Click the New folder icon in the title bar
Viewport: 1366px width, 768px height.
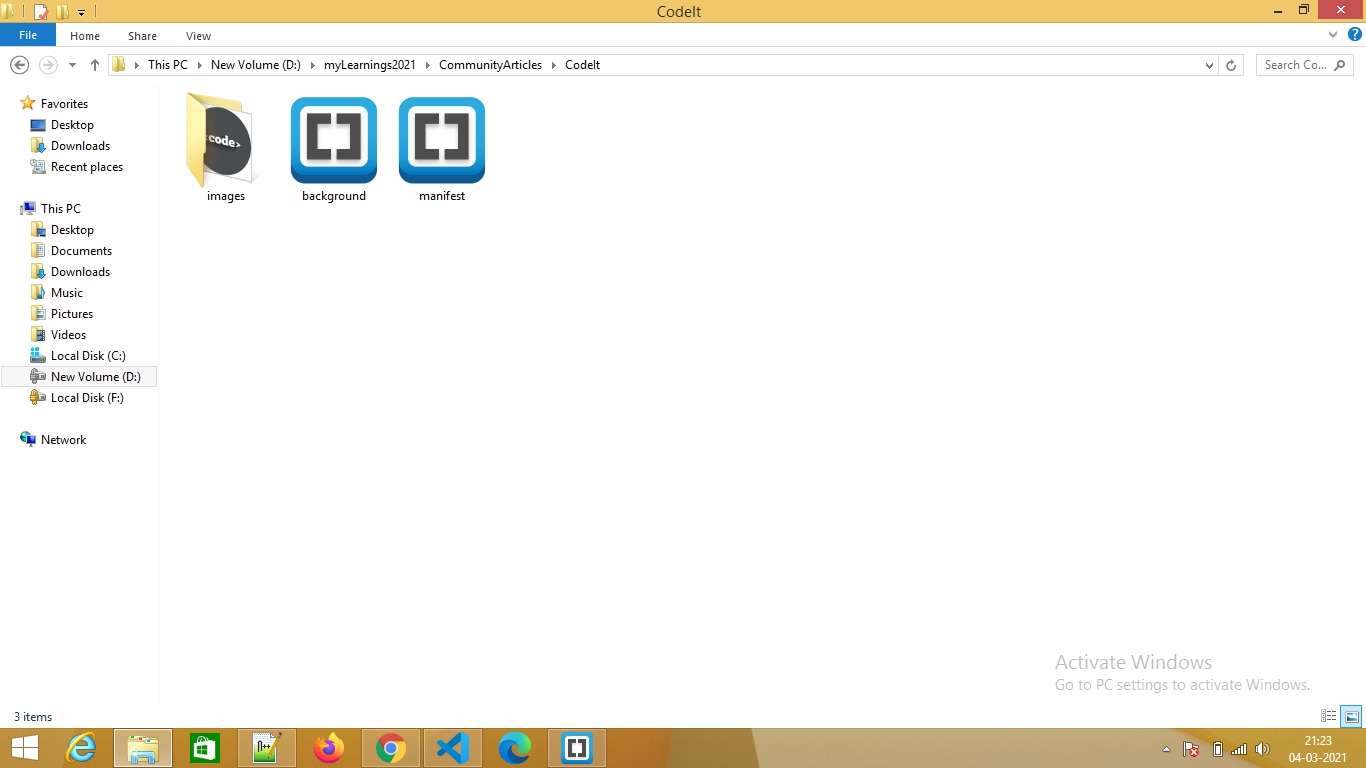tap(62, 12)
